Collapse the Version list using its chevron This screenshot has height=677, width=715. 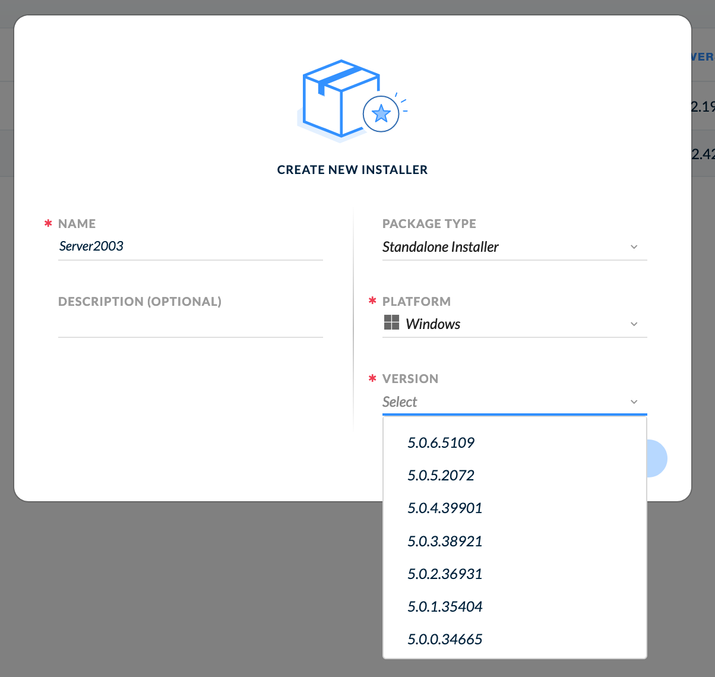click(634, 402)
